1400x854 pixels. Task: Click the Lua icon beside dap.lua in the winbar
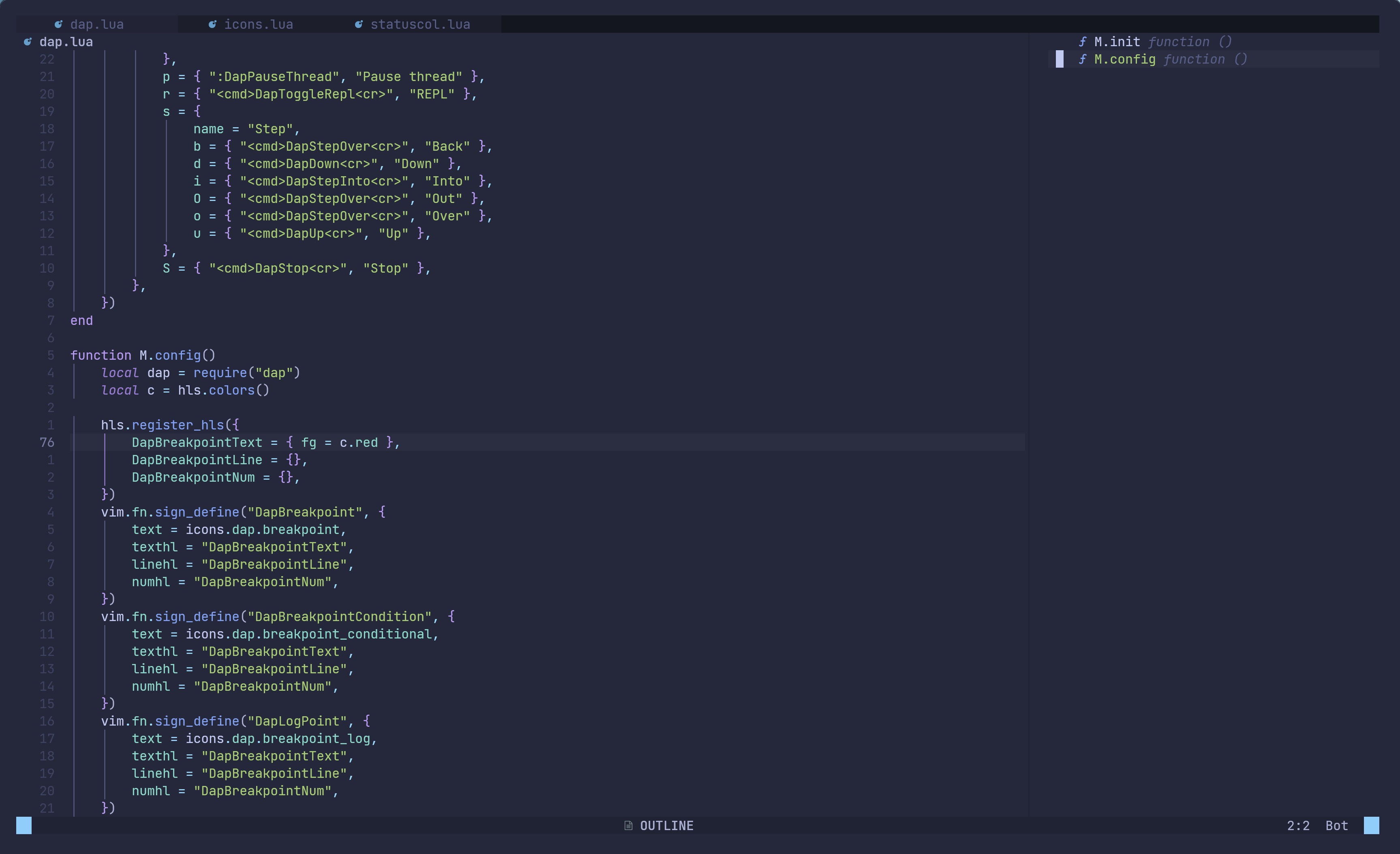[x=27, y=41]
